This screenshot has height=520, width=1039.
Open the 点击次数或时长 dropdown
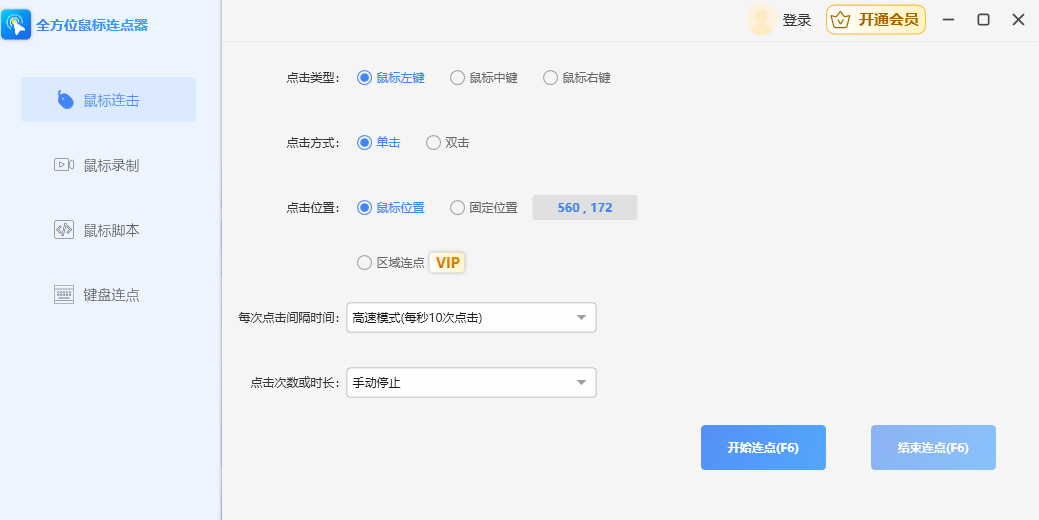click(x=471, y=383)
